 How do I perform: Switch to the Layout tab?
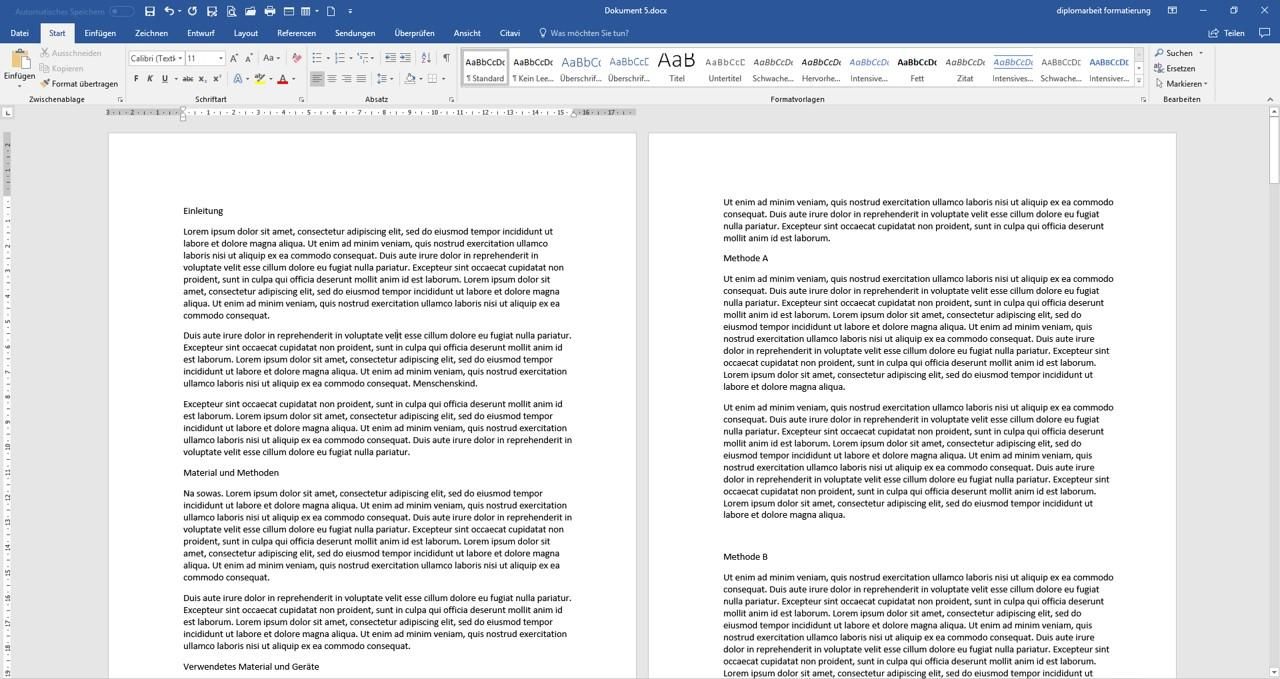246,33
